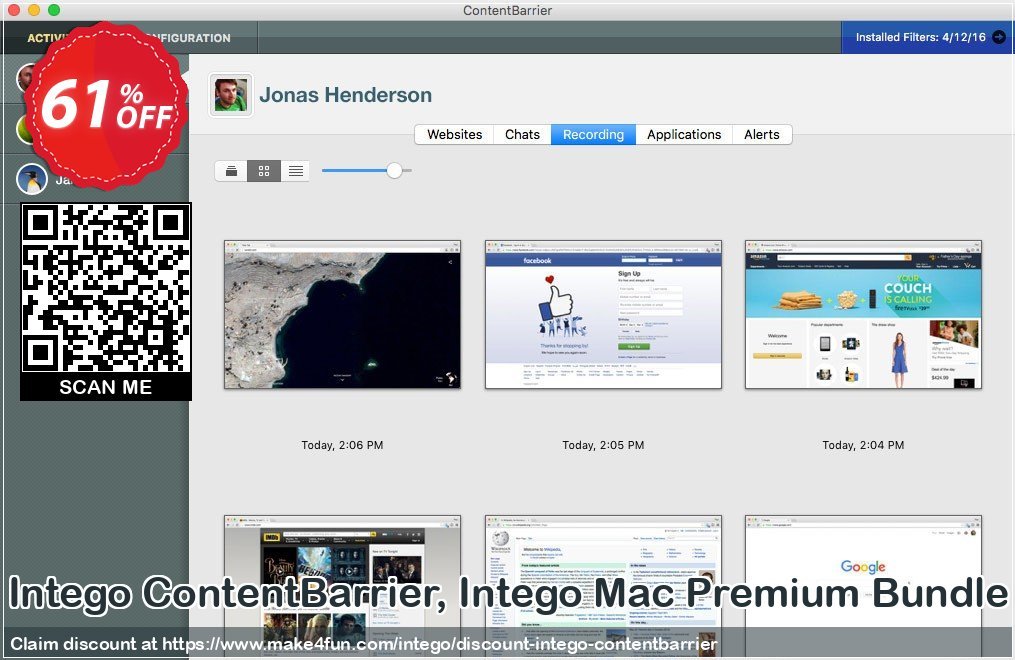The width and height of the screenshot is (1015, 660).
Task: Open the Google recording thumbnail
Action: pyautogui.click(x=864, y=587)
